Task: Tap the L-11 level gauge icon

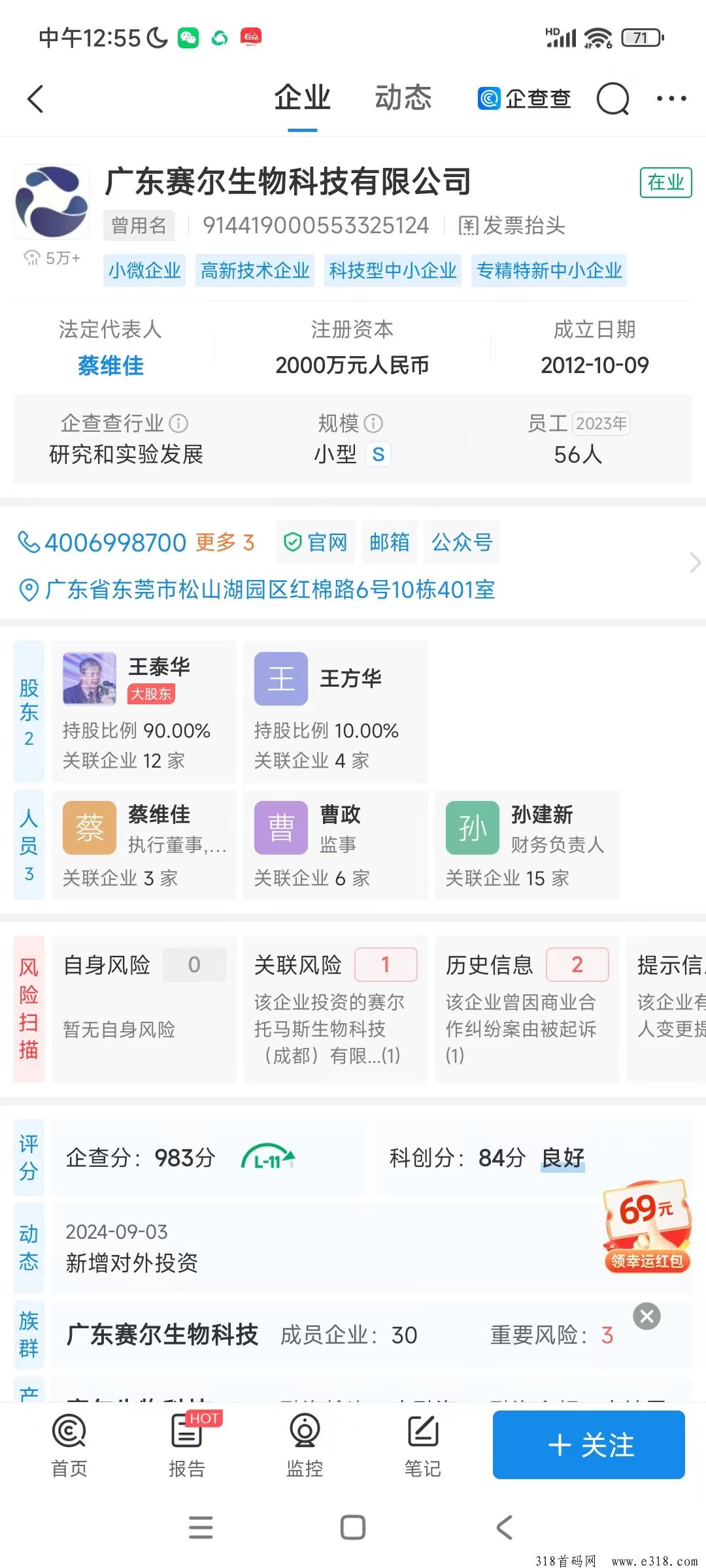Action: pos(269,1158)
